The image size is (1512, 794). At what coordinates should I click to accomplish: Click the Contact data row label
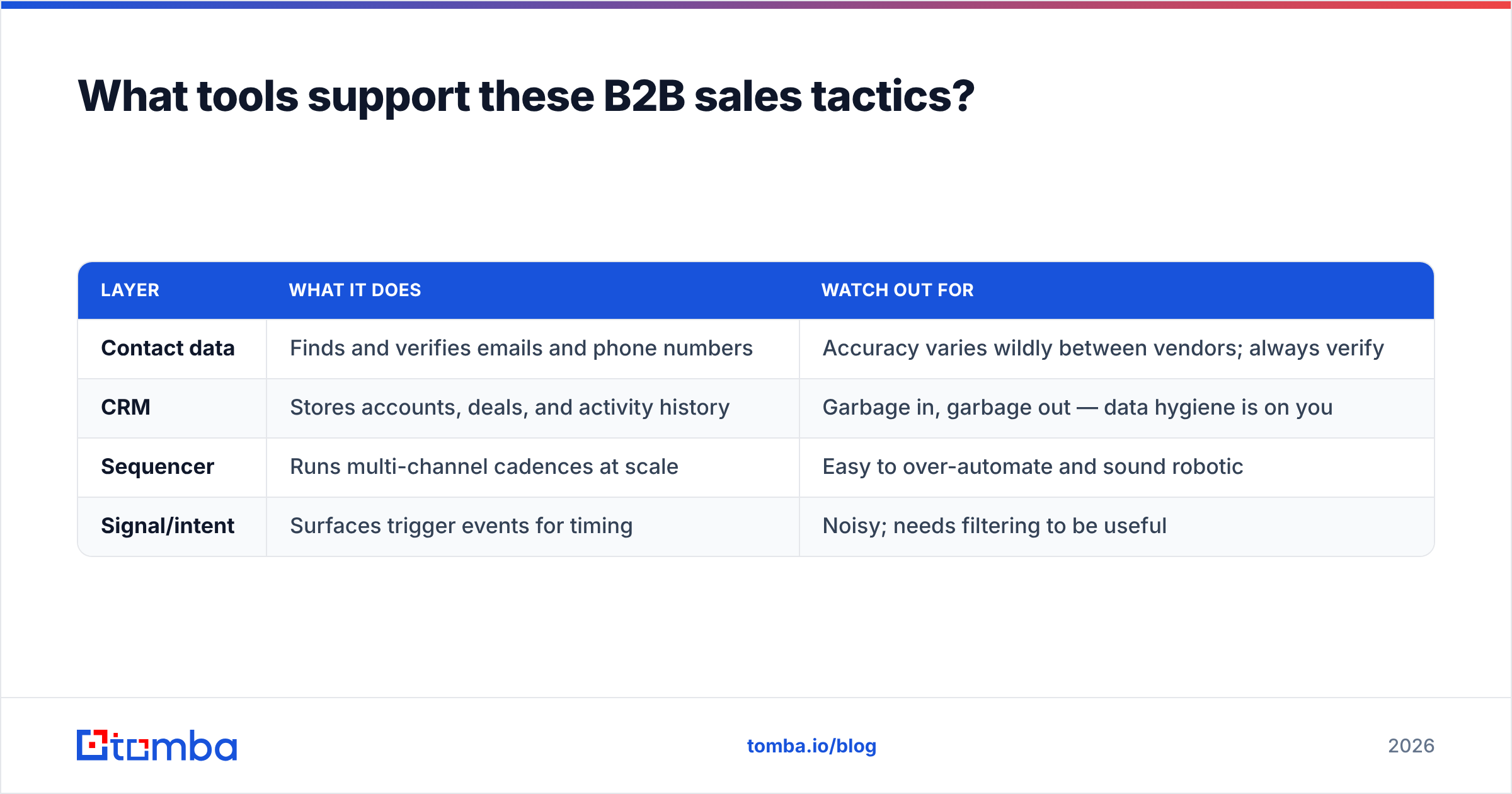(x=168, y=348)
